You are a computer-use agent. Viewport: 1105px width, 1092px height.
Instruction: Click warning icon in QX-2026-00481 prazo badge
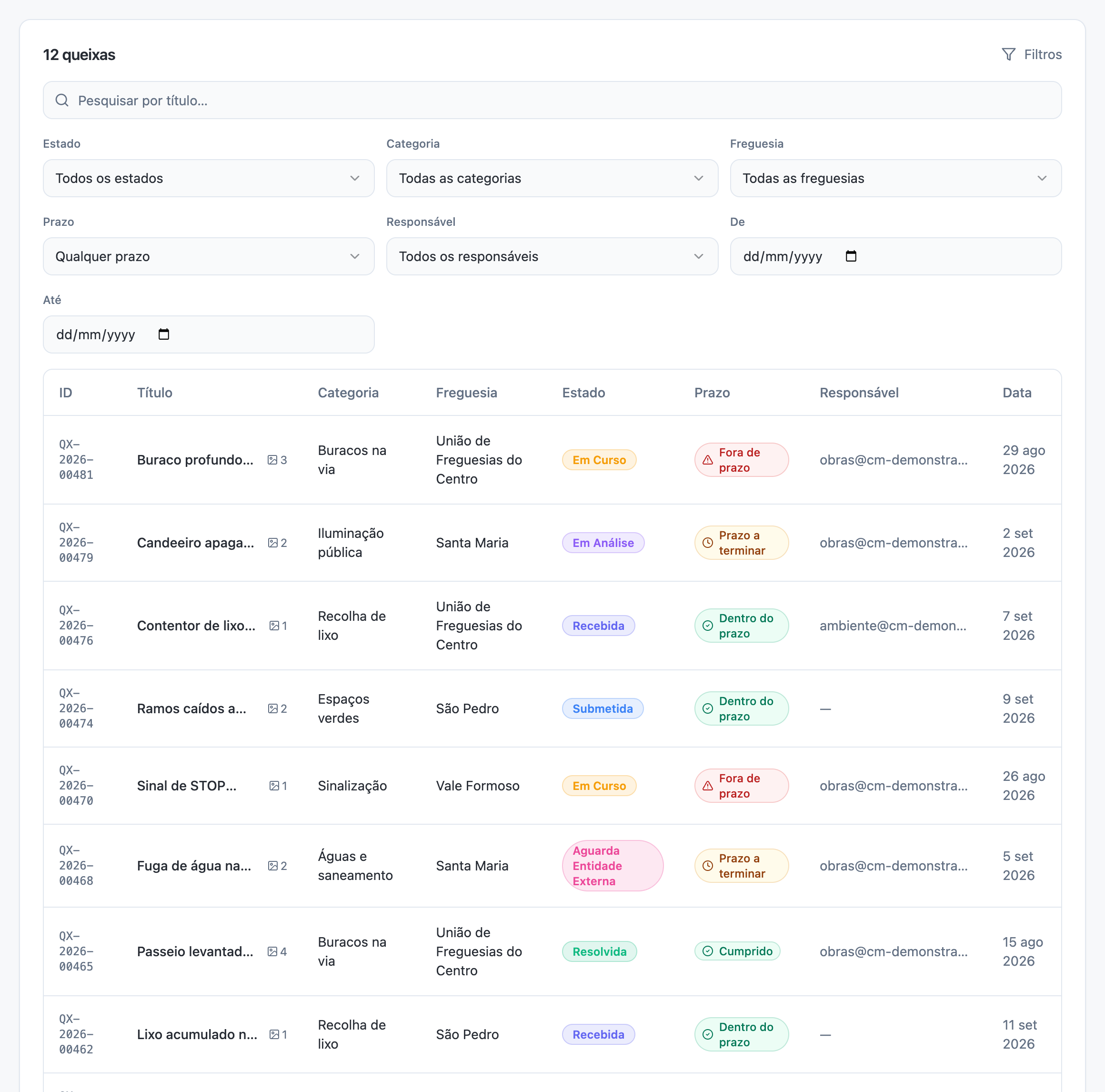coord(707,460)
